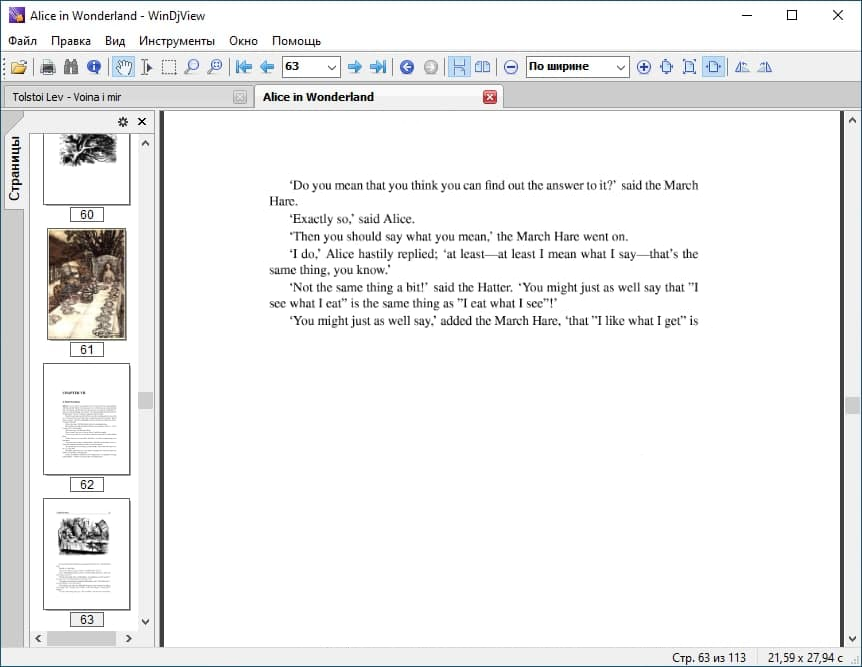The image size is (862, 667).
Task: Open the Инструменты menu
Action: pos(177,41)
